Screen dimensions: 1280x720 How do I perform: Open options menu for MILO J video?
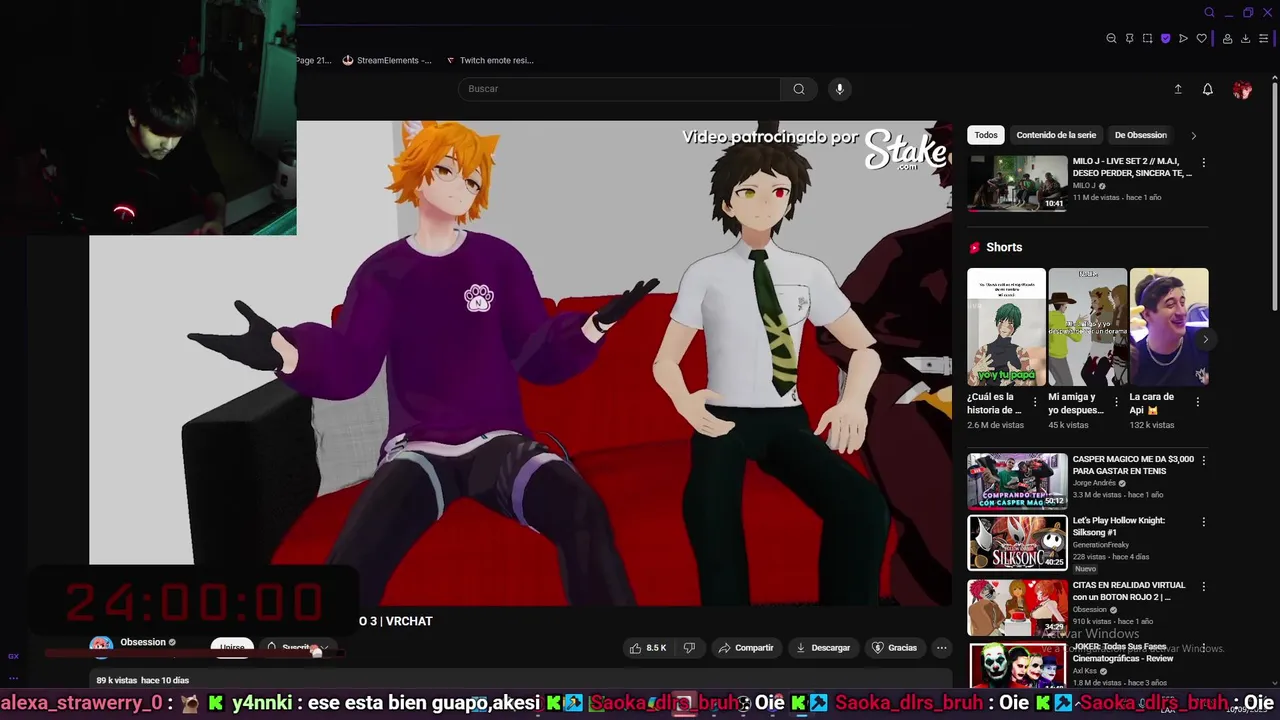point(1203,162)
